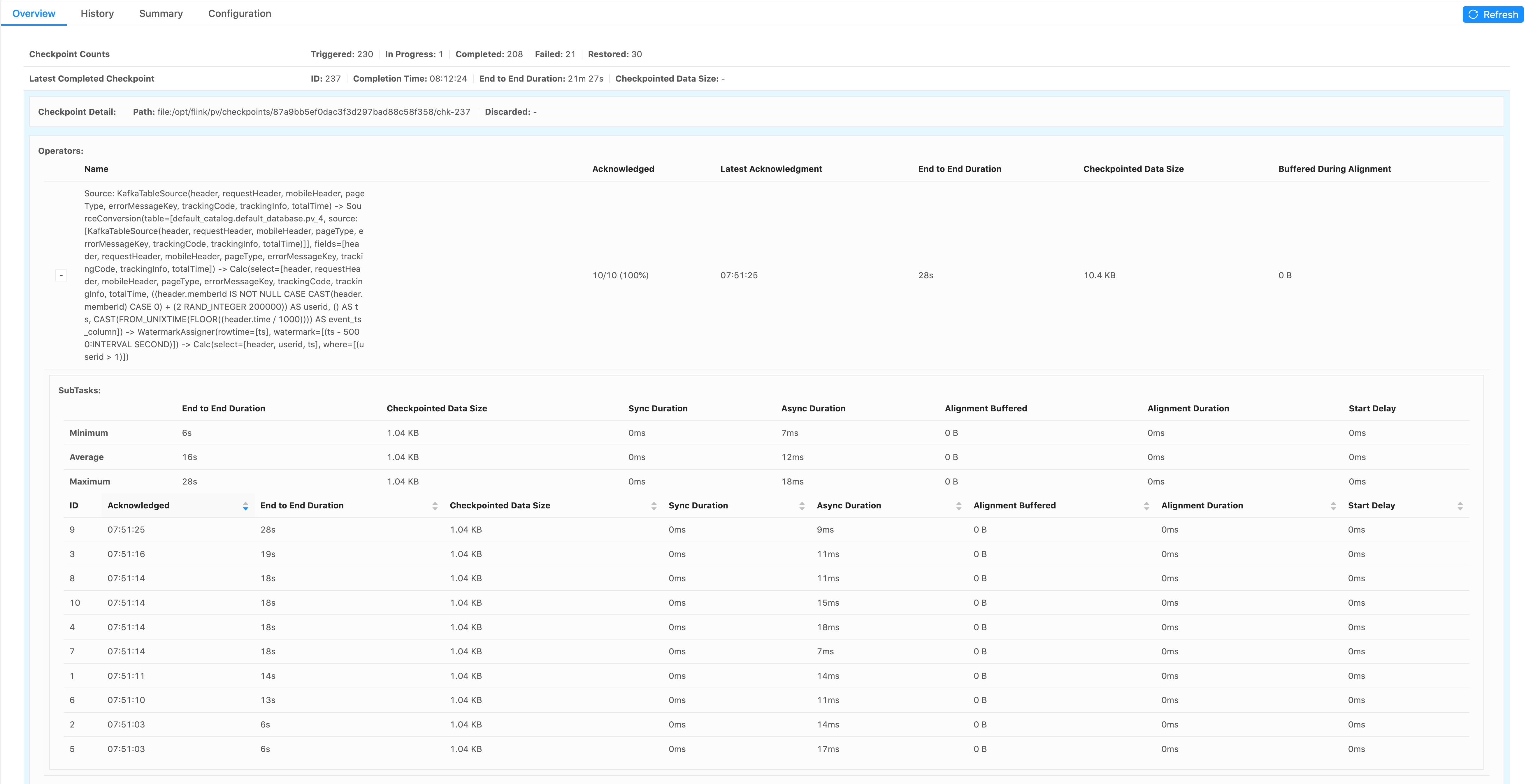This screenshot has height=784, width=1526.
Task: Click End to End Duration sort arrows
Action: point(435,506)
